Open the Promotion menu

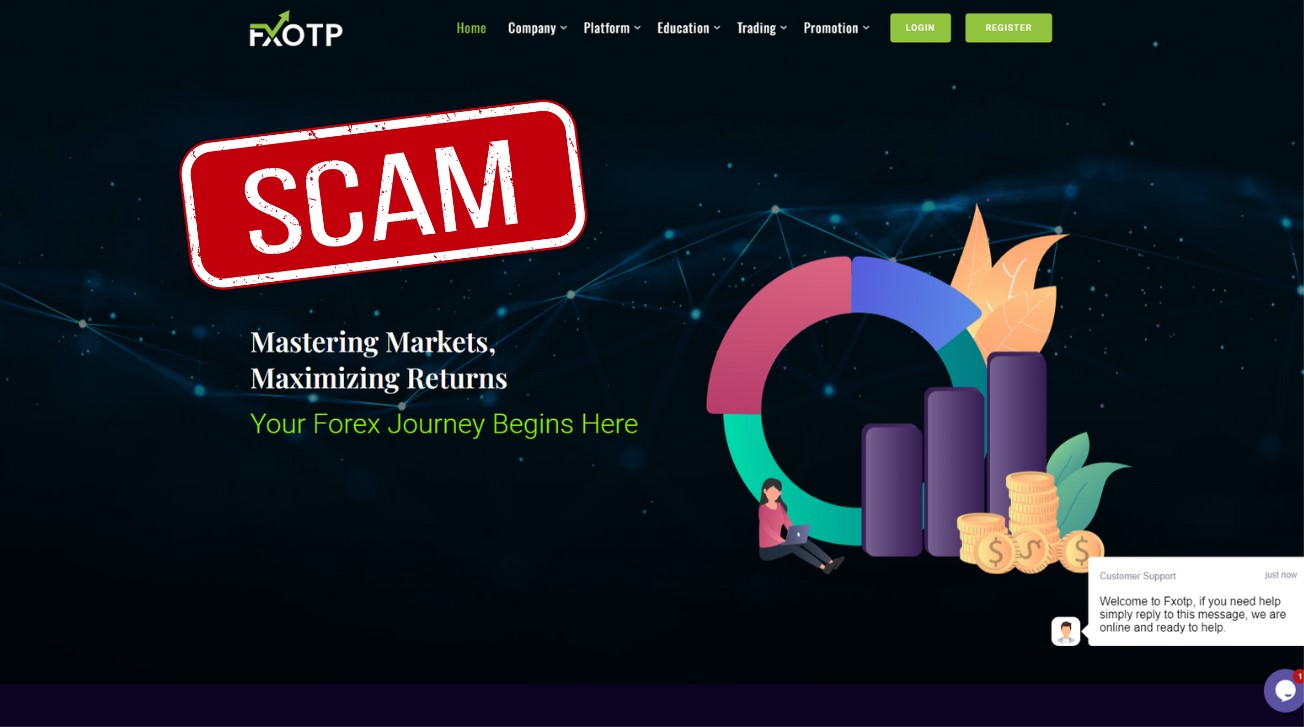pos(836,28)
